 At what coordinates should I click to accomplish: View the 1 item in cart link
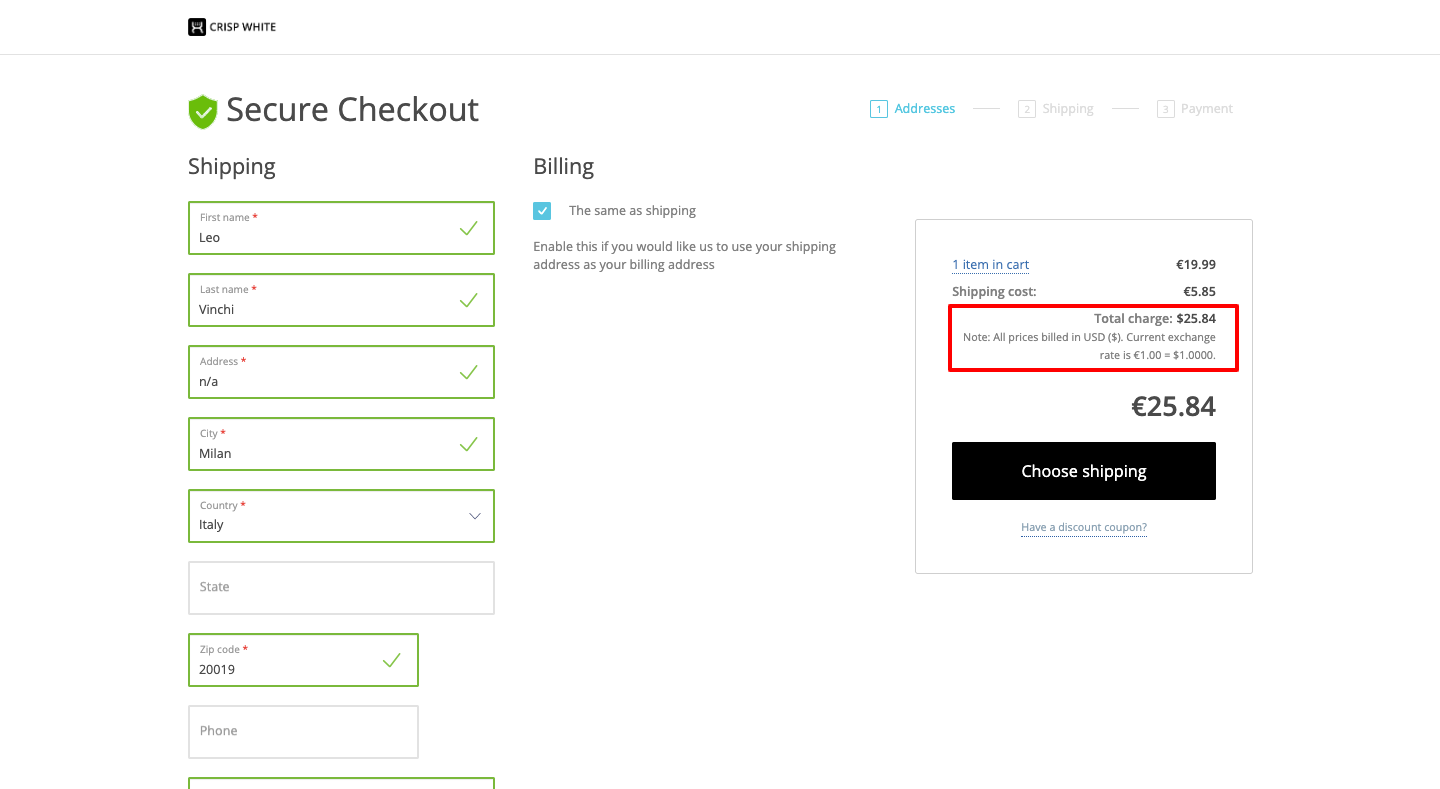tap(990, 265)
